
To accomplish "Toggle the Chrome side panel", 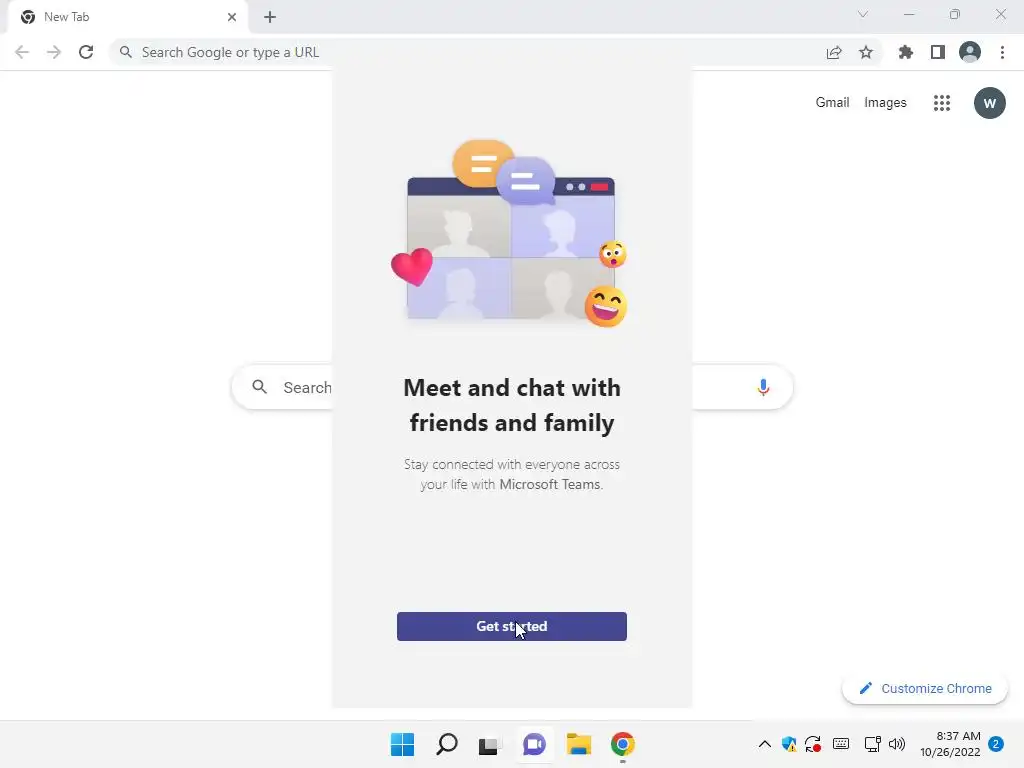I will click(938, 52).
